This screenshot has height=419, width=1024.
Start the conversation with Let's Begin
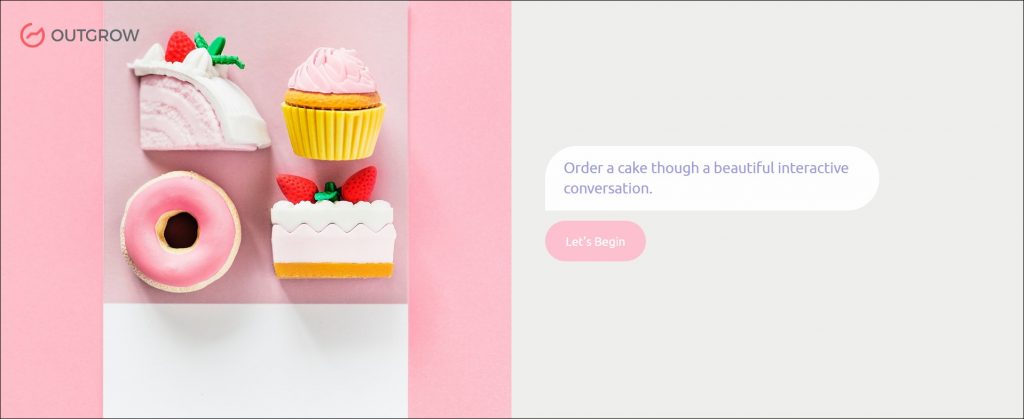(x=596, y=241)
